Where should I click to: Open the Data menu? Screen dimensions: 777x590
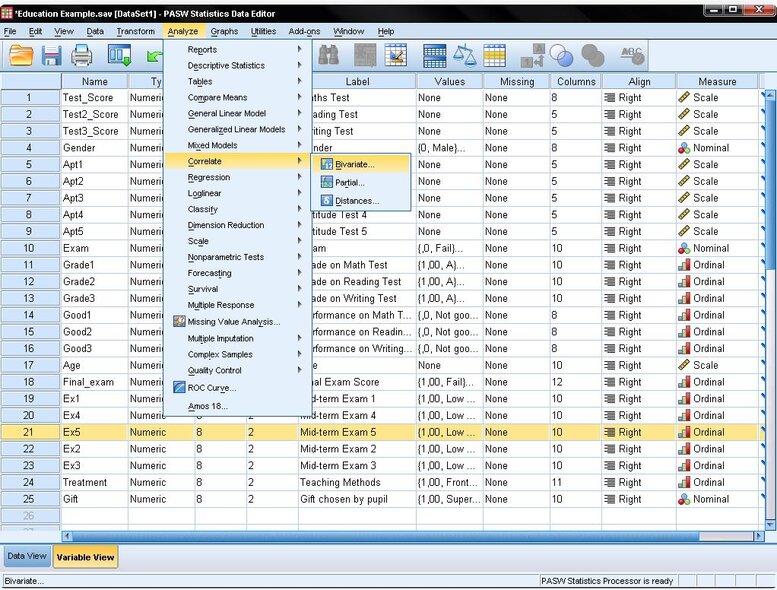[x=95, y=31]
